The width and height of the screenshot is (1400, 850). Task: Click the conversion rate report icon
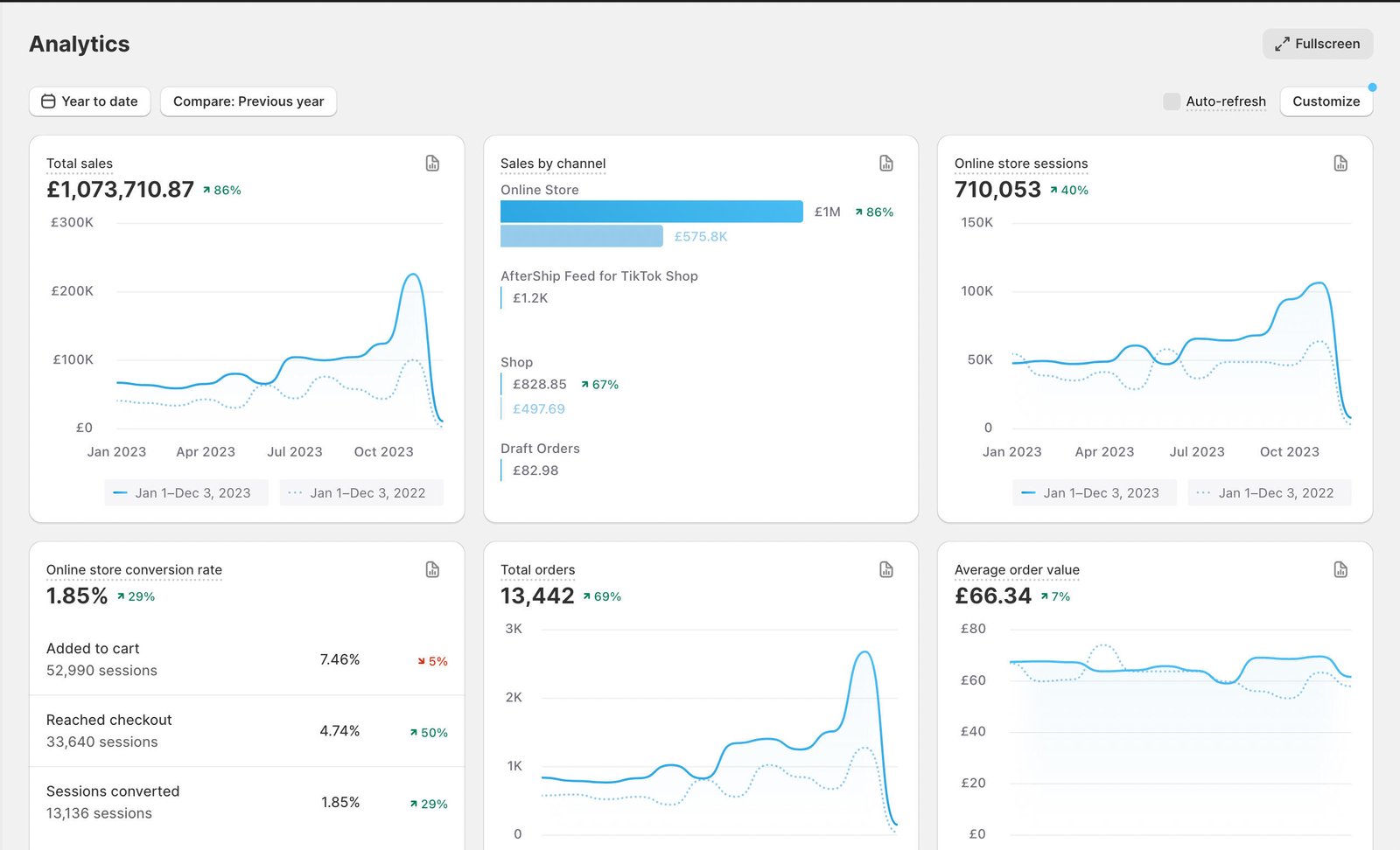click(431, 569)
